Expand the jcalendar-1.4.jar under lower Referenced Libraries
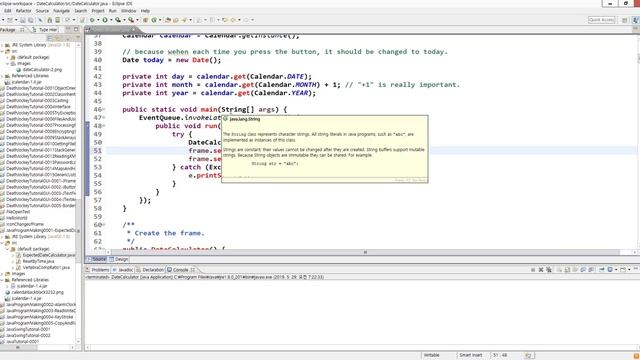Image resolution: width=640 pixels, height=360 pixels. point(7,286)
